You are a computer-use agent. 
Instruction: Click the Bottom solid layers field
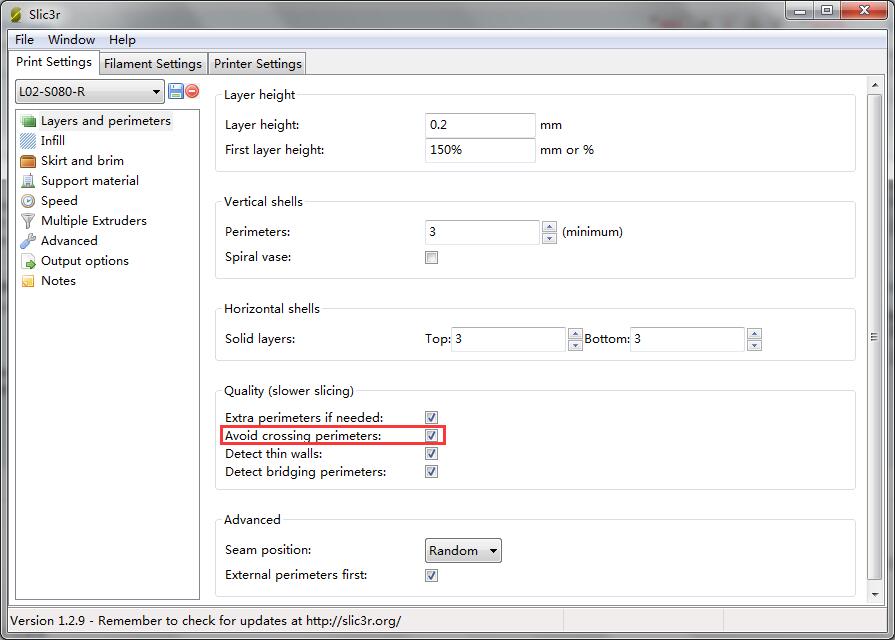tap(688, 339)
